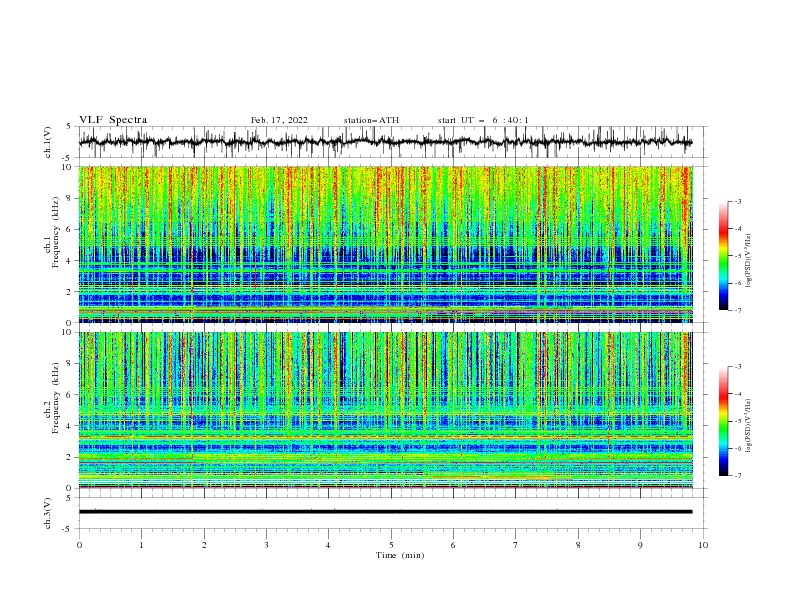
Task: Click the "10" kHz tick of ch.1 spectrogram
Action: coord(68,167)
